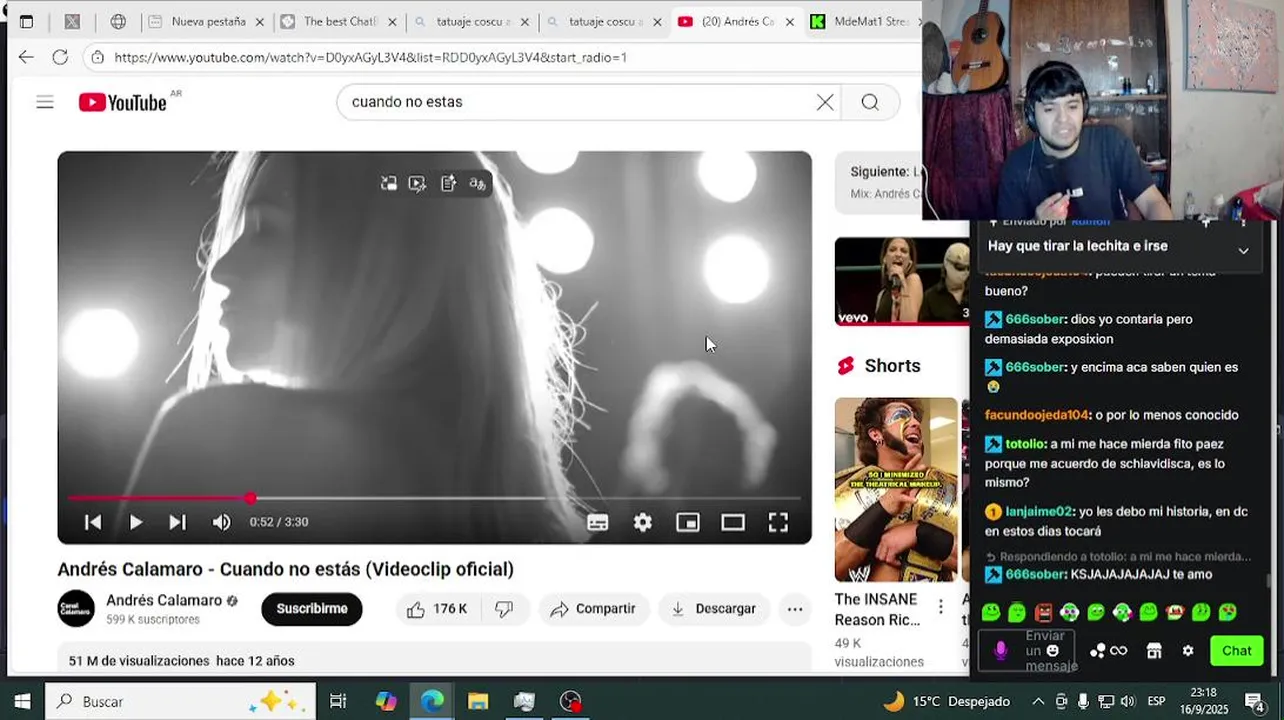Click the first video overlay toolbar icon
Image resolution: width=1284 pixels, height=720 pixels.
[389, 183]
